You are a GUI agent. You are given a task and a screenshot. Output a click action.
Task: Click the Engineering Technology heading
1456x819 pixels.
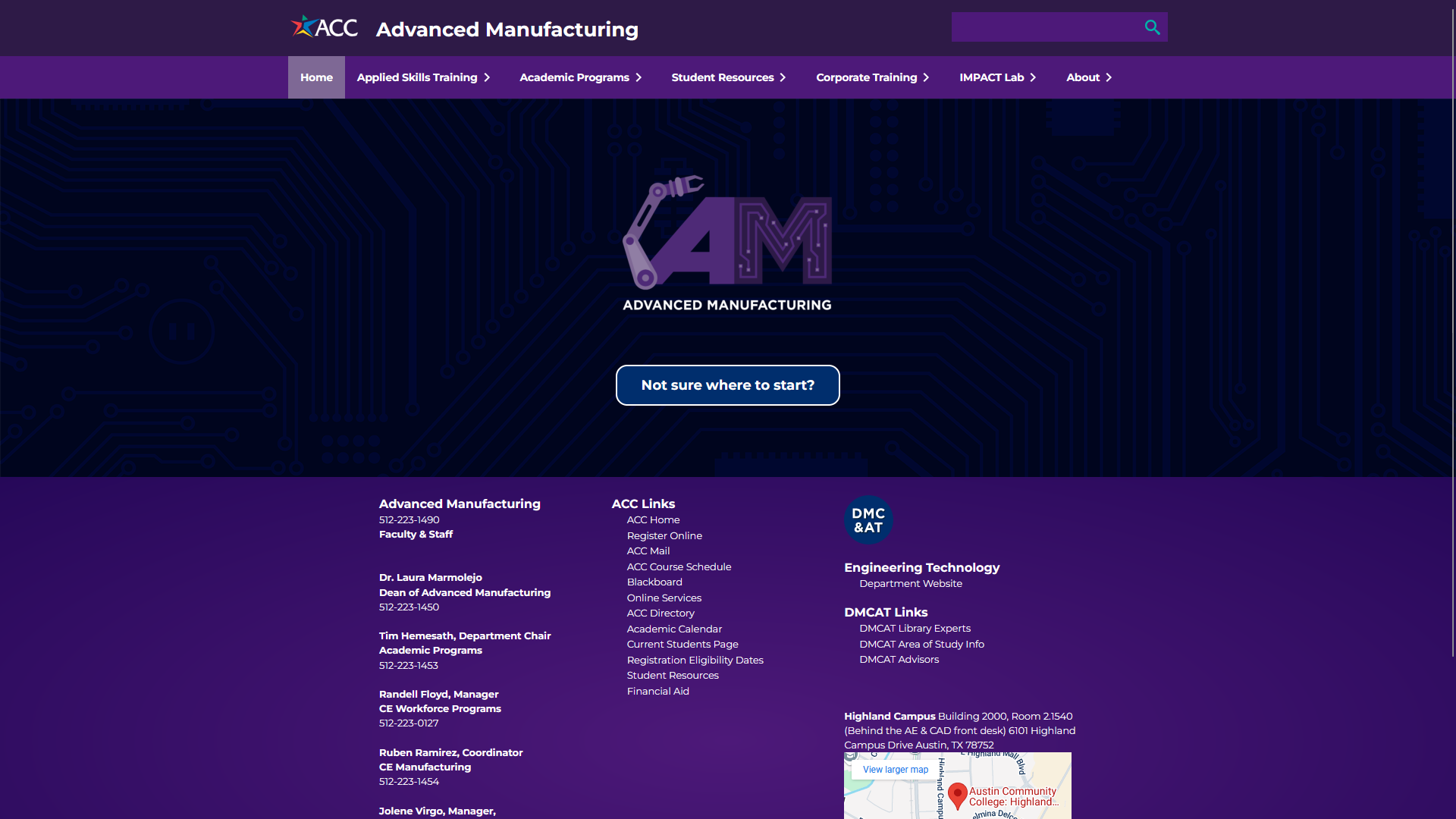click(921, 568)
